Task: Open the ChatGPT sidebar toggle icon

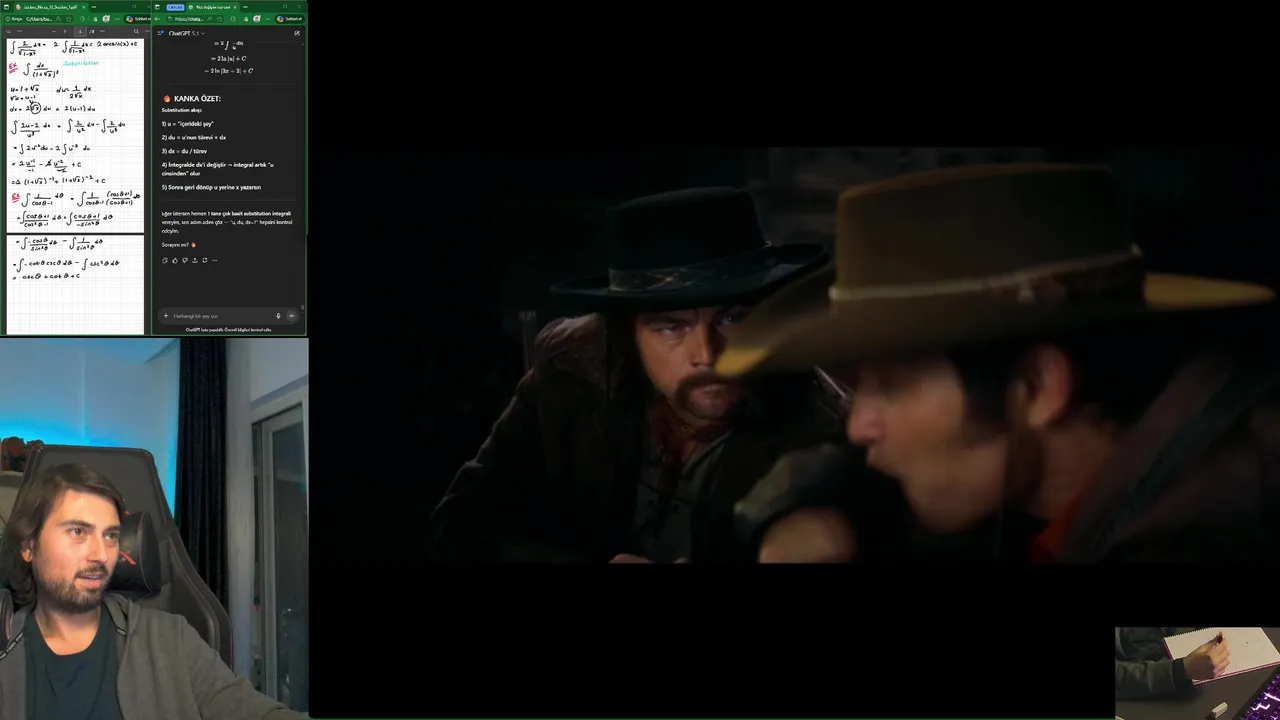Action: coord(159,33)
